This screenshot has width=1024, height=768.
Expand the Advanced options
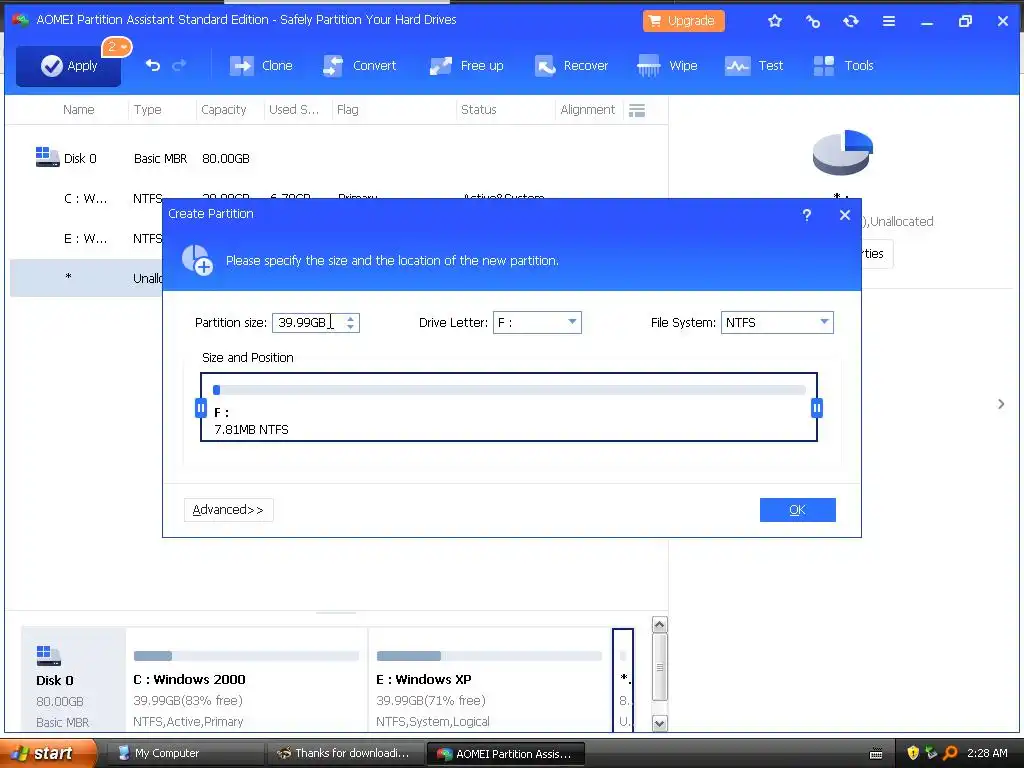coord(229,510)
